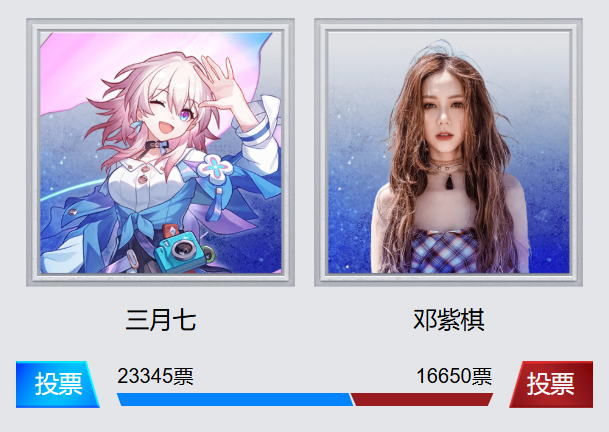Select the 16650票 vote count text

coord(454,376)
